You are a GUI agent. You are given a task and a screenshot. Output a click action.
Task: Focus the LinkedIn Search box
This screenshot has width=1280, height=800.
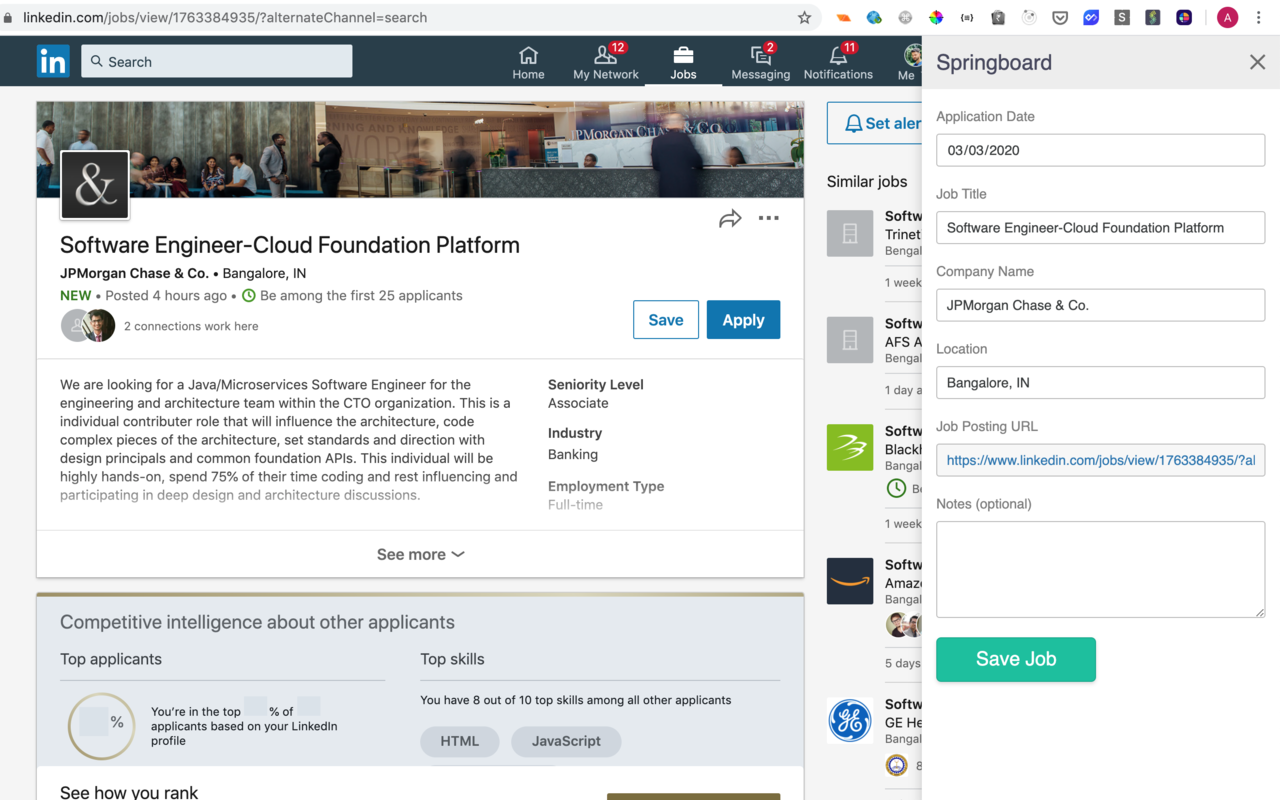click(x=217, y=61)
